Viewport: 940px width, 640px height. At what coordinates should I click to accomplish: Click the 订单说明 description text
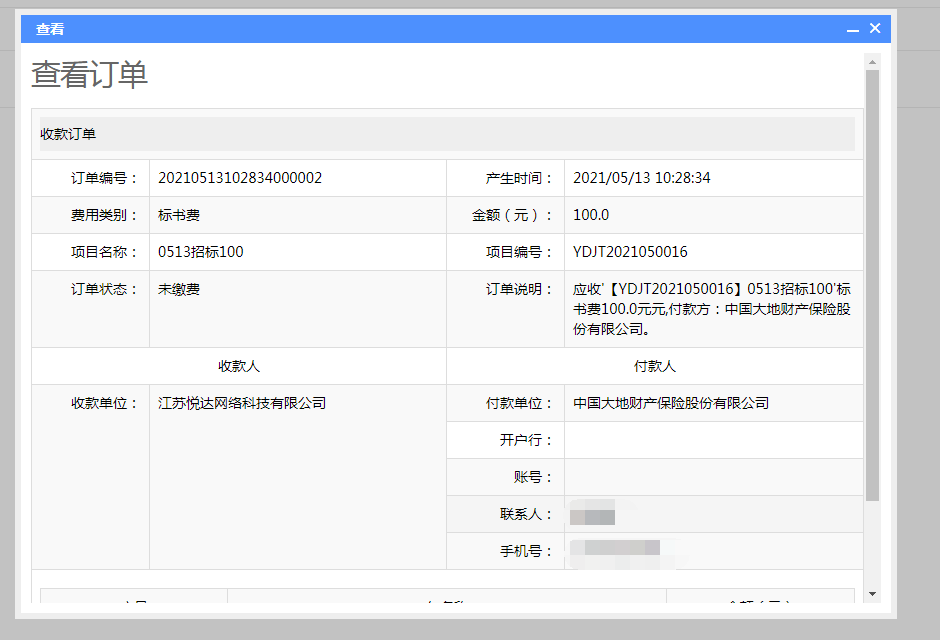711,308
